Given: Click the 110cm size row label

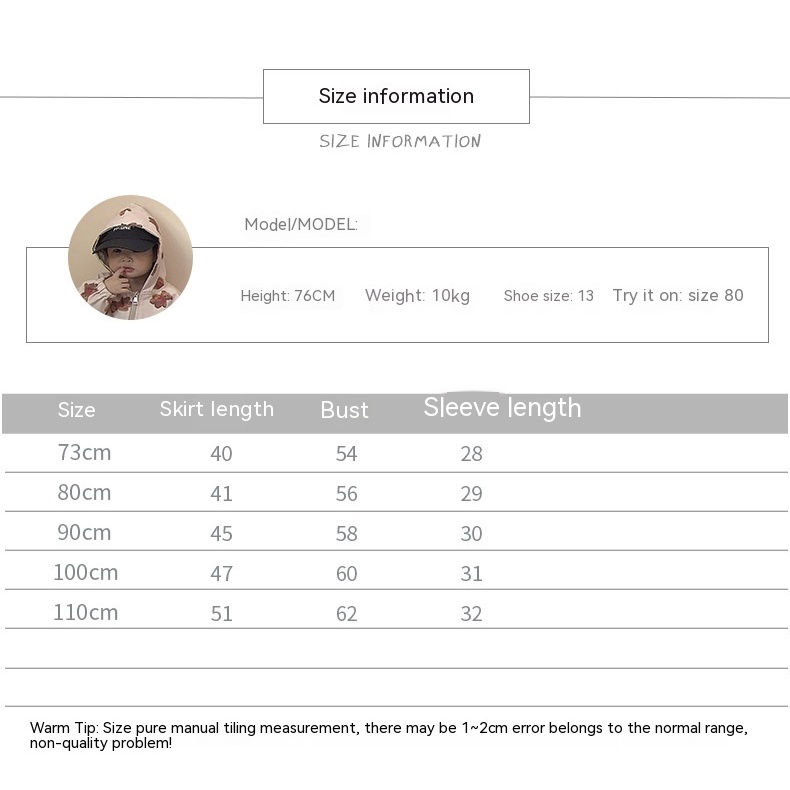Looking at the screenshot, I should (85, 612).
